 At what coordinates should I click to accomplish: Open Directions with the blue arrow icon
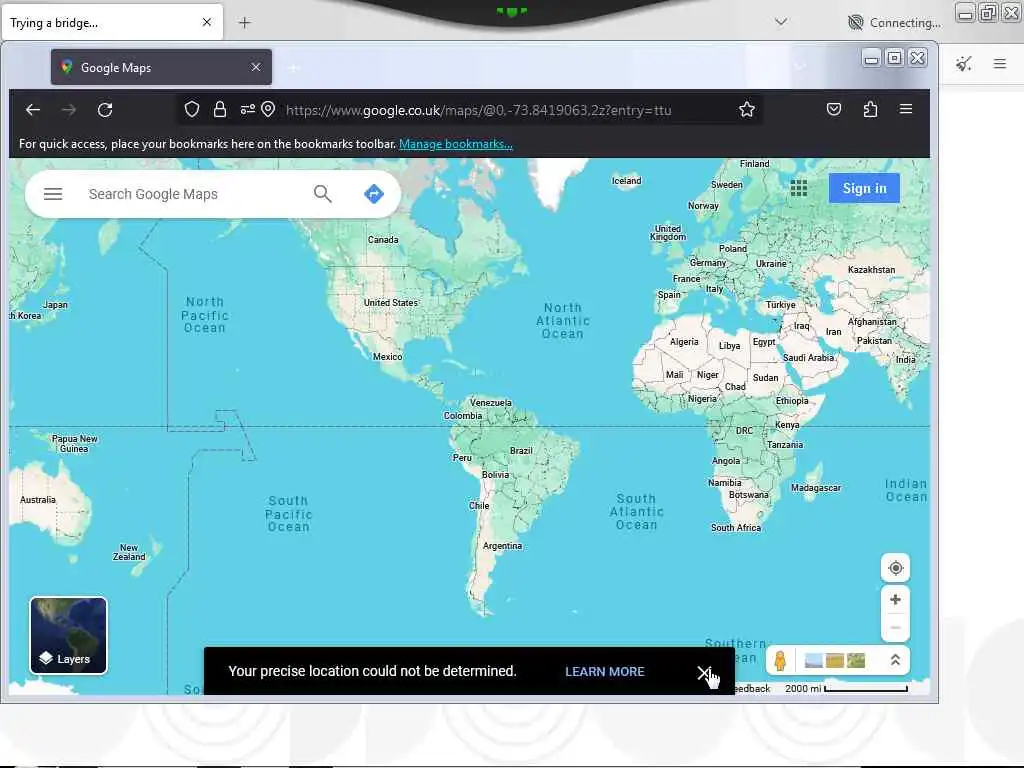[x=374, y=194]
